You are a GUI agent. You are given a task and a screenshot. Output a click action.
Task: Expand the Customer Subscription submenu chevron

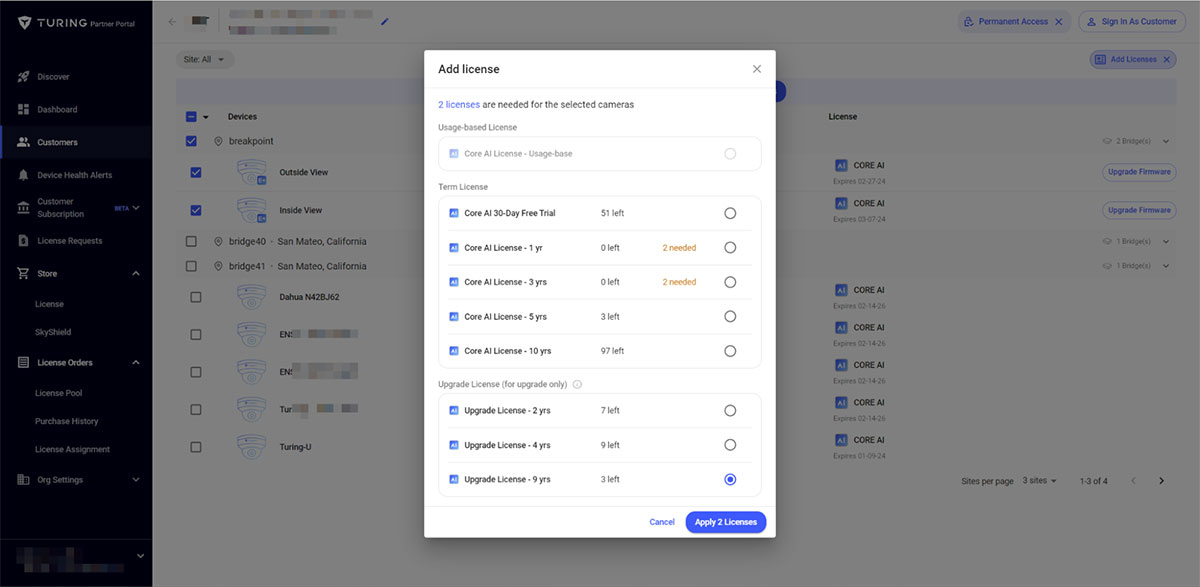click(x=136, y=208)
